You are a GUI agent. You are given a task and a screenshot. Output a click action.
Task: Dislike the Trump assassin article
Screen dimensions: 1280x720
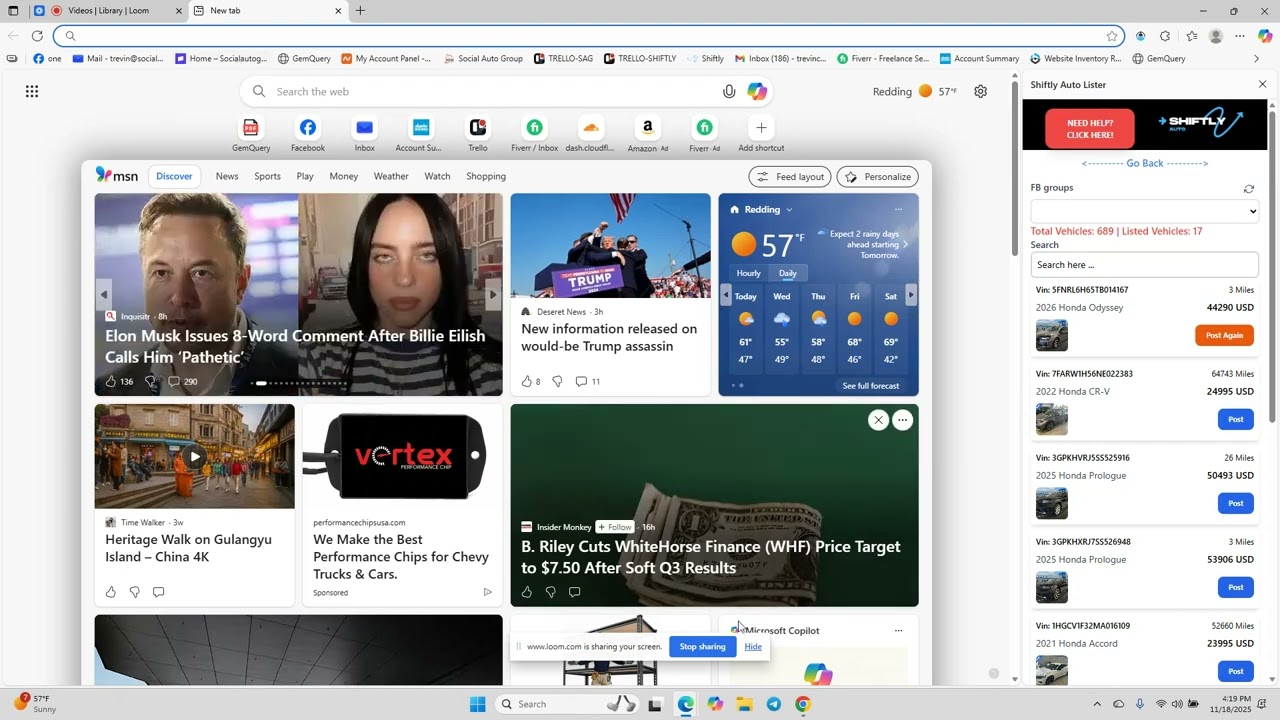(557, 381)
